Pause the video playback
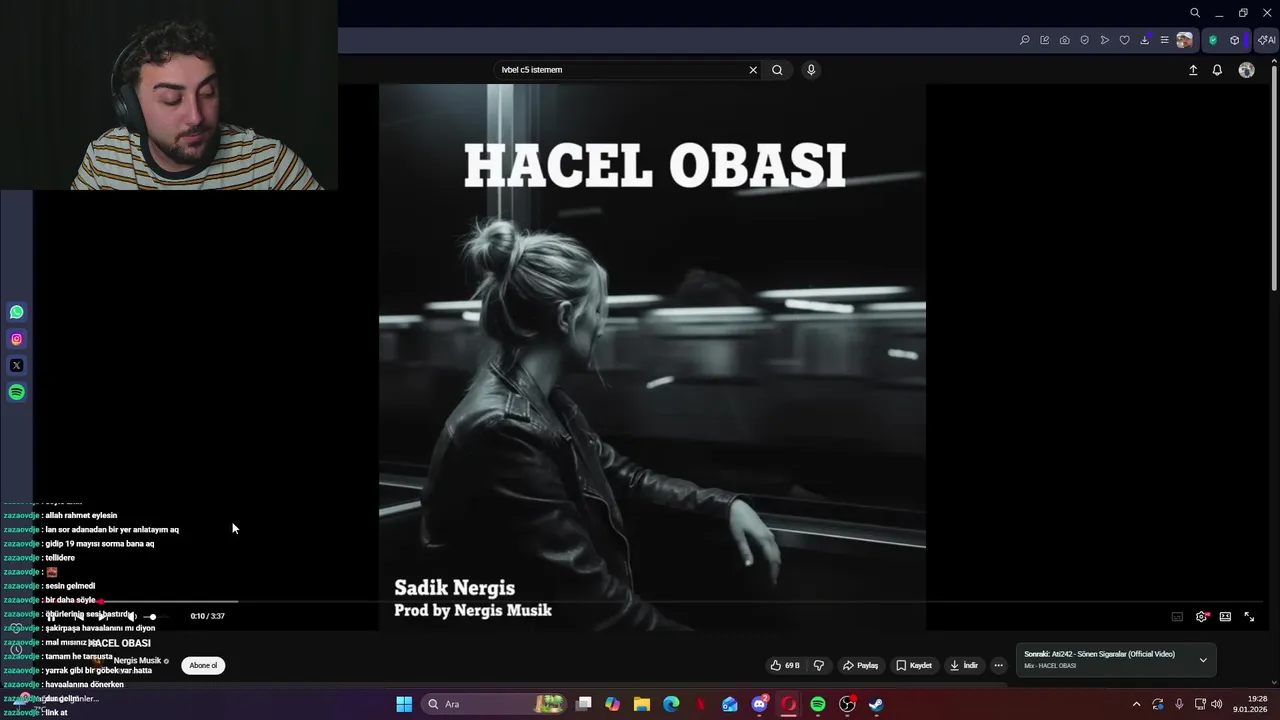Image resolution: width=1280 pixels, height=720 pixels. 51,616
